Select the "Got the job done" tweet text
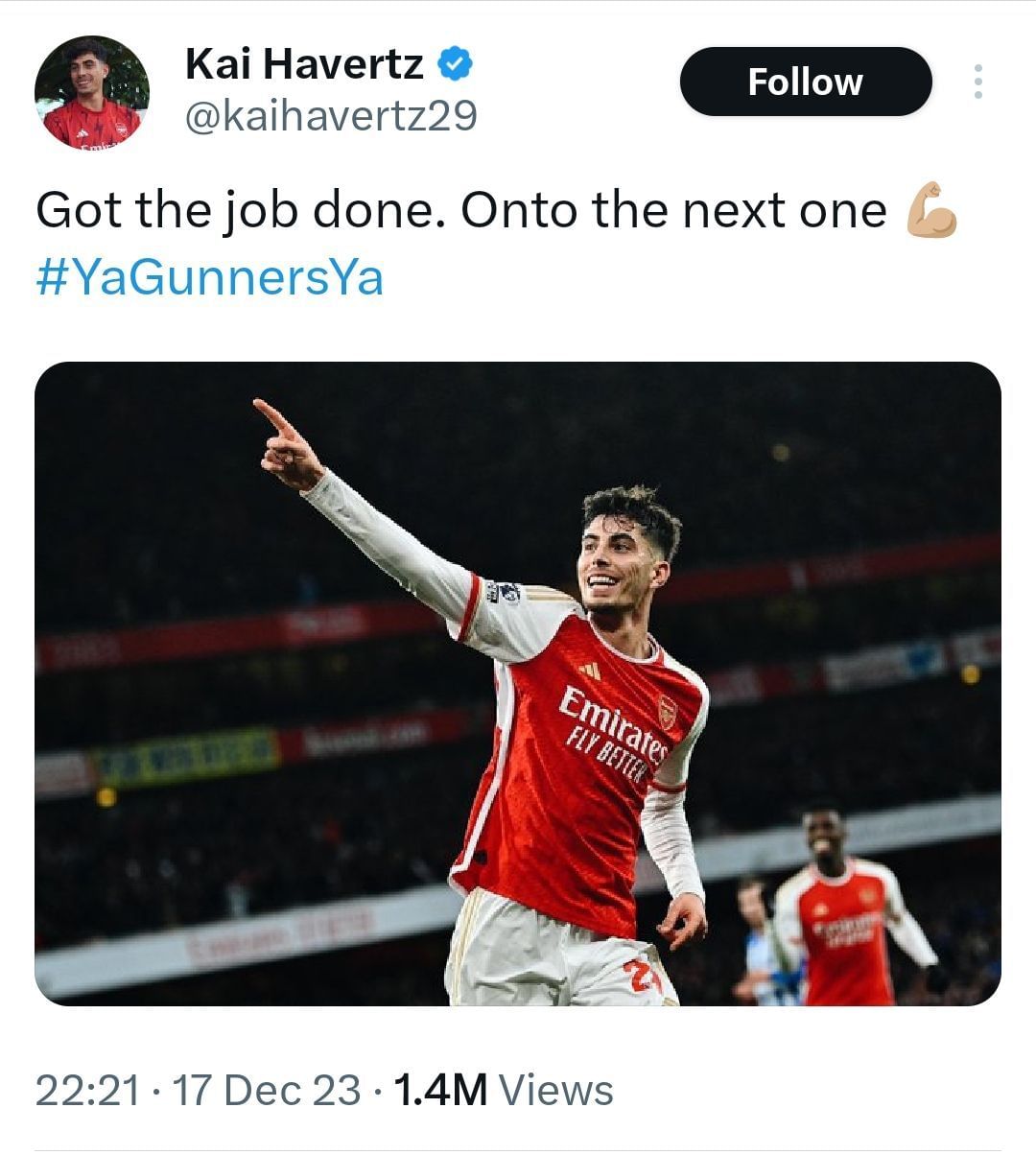Screen dimensions: 1036x1155 (460, 211)
